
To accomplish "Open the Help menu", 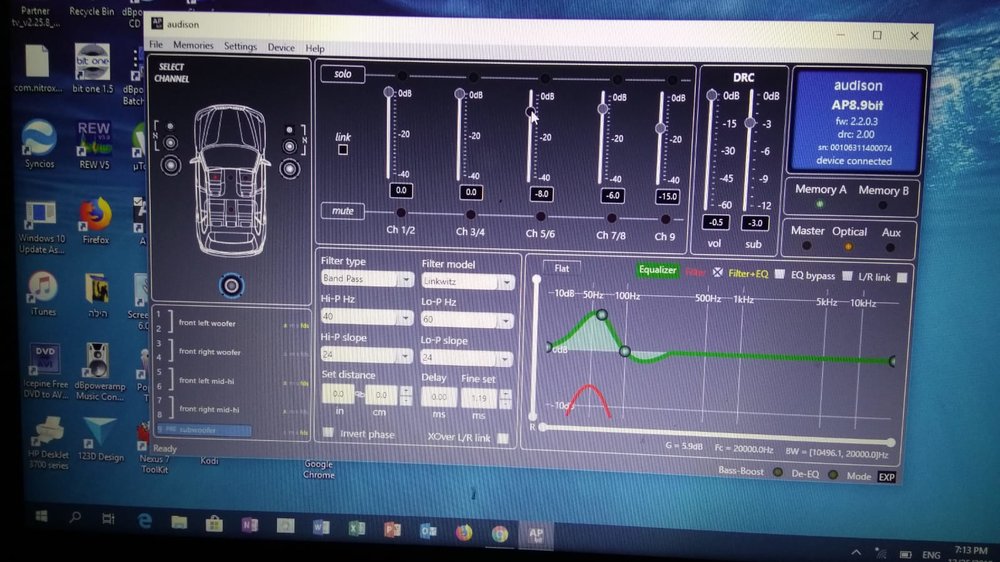I will pos(314,48).
